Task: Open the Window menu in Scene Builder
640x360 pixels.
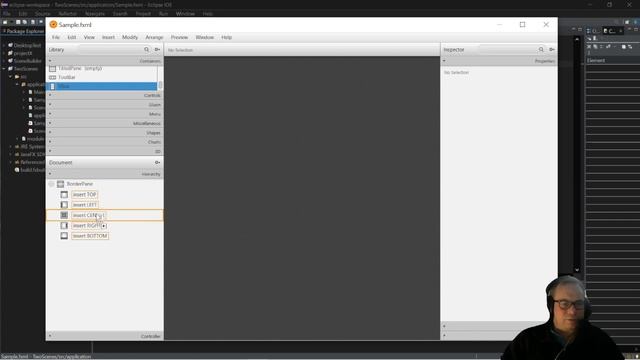Action: [204, 37]
